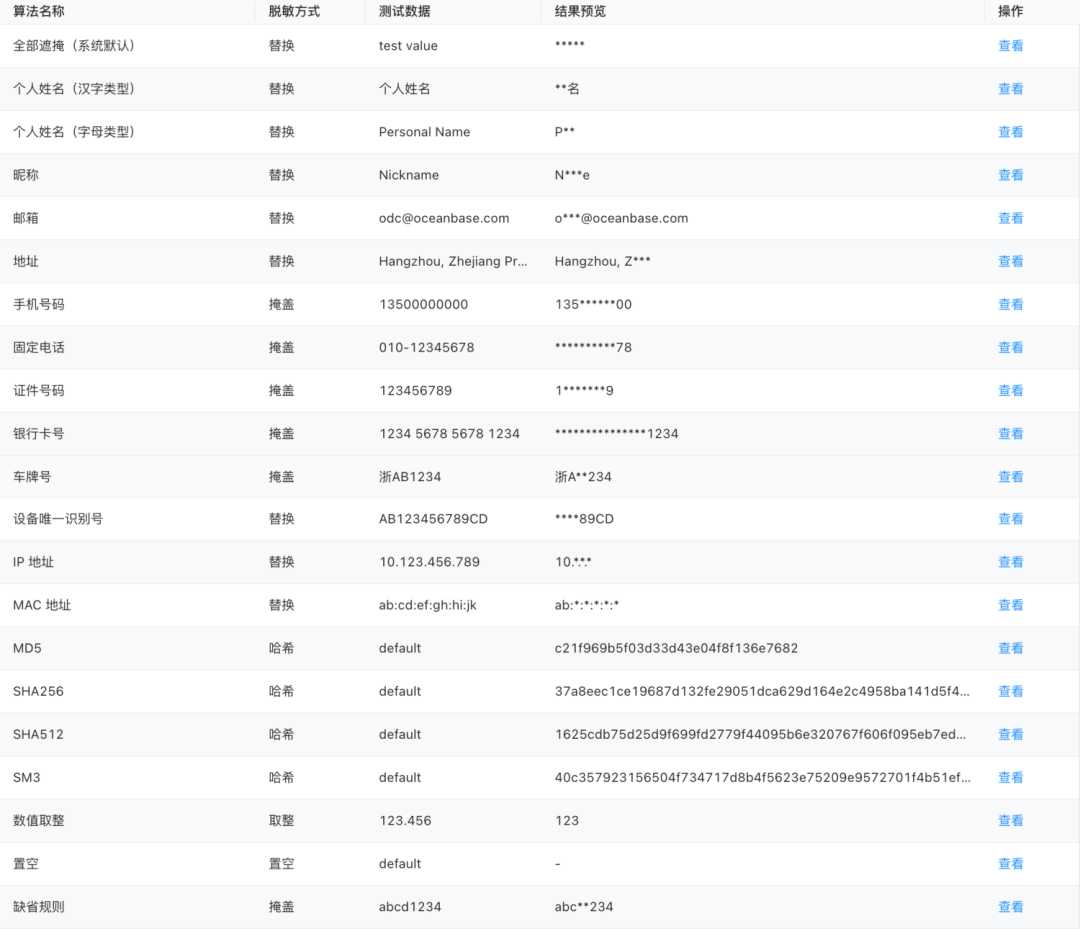This screenshot has height=929, width=1080.
Task: View SHA256 algorithm details
Action: pyautogui.click(x=1010, y=691)
